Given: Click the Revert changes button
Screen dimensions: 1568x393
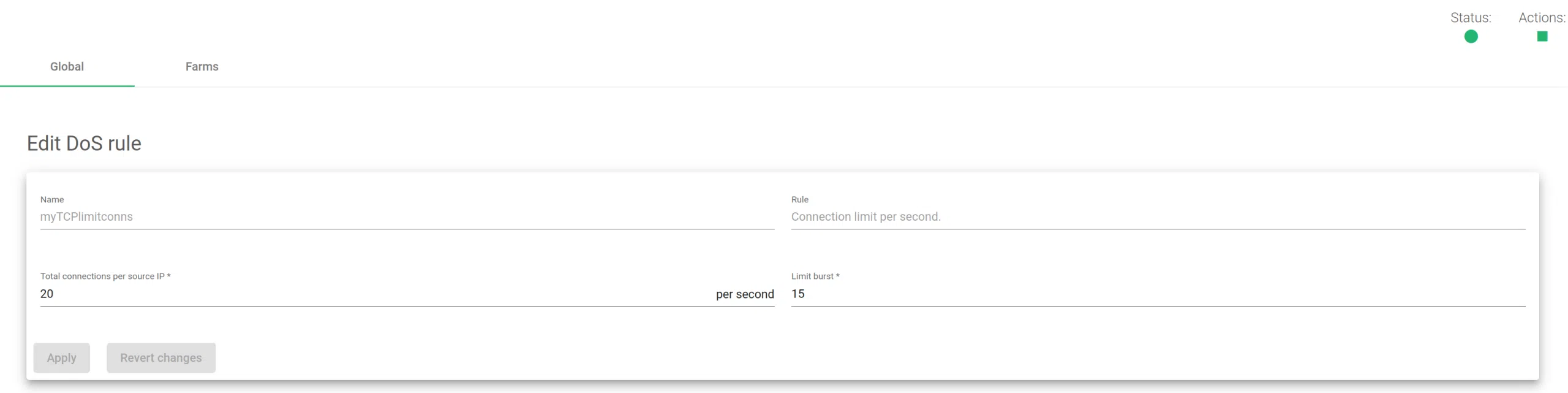Looking at the screenshot, I should [160, 358].
